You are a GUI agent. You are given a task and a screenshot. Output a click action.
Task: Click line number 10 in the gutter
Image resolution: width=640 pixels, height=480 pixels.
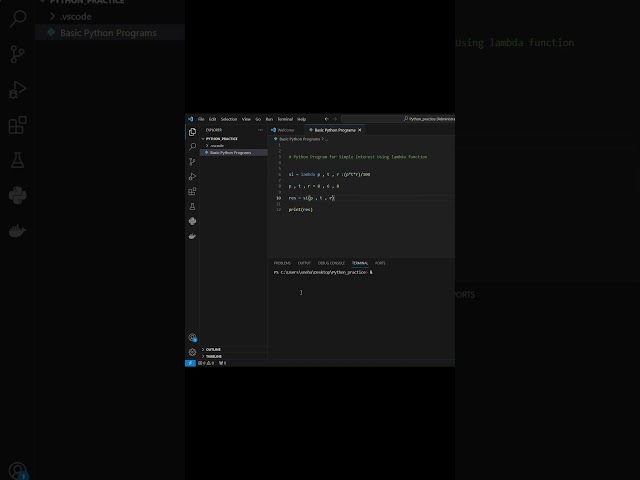point(278,198)
